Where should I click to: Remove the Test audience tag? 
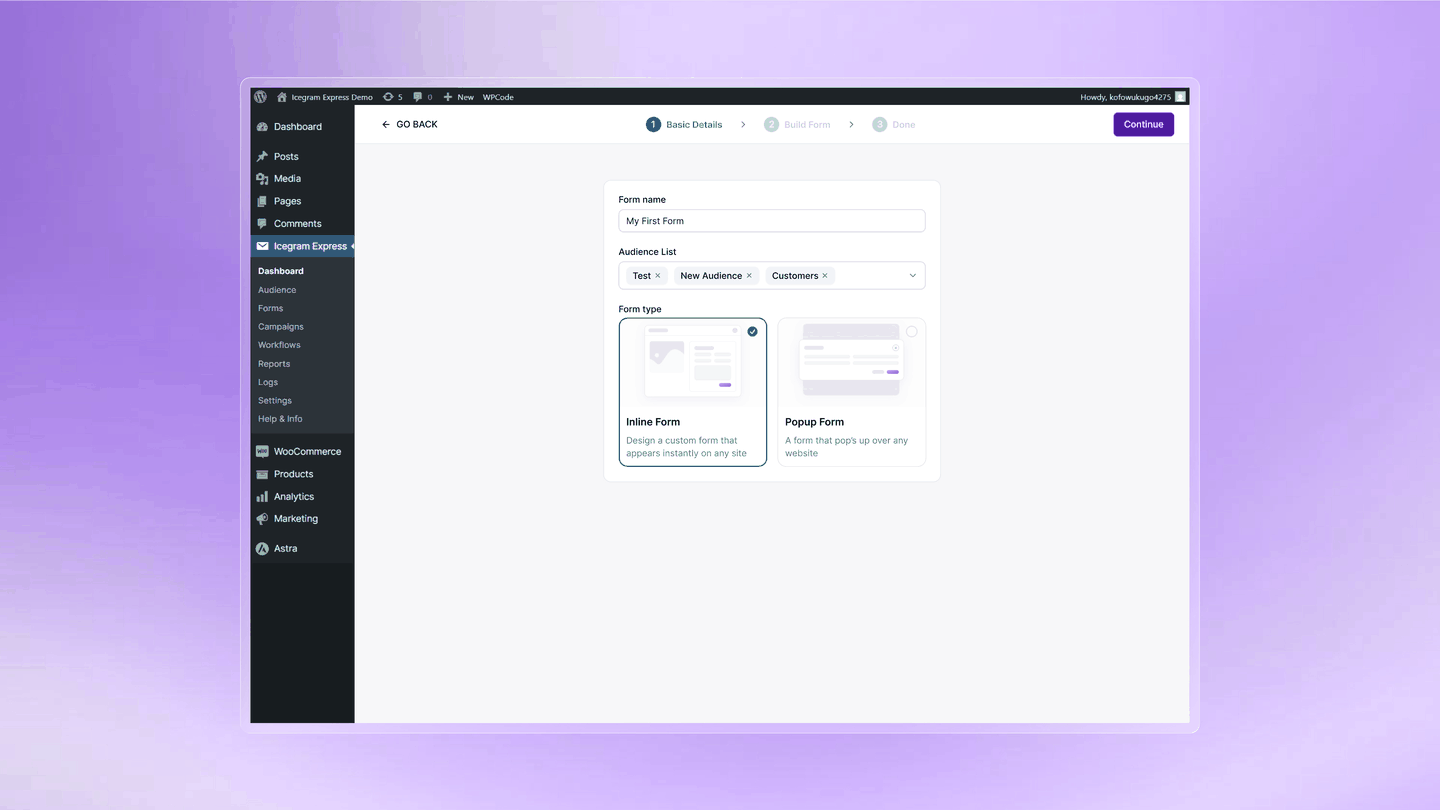coord(658,276)
